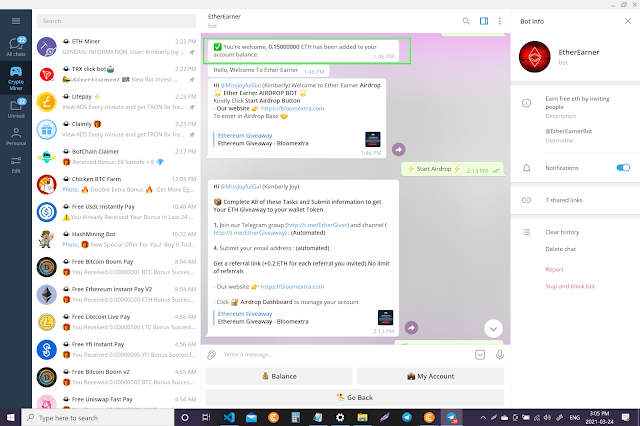Open the t.me/EtherGiveaway channel link
This screenshot has width=640, height=426.
pos(249,233)
